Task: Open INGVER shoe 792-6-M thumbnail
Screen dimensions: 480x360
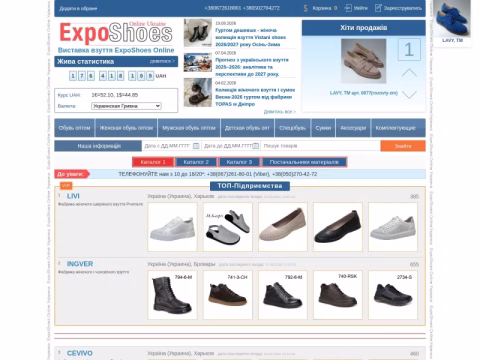Action: pyautogui.click(x=283, y=295)
